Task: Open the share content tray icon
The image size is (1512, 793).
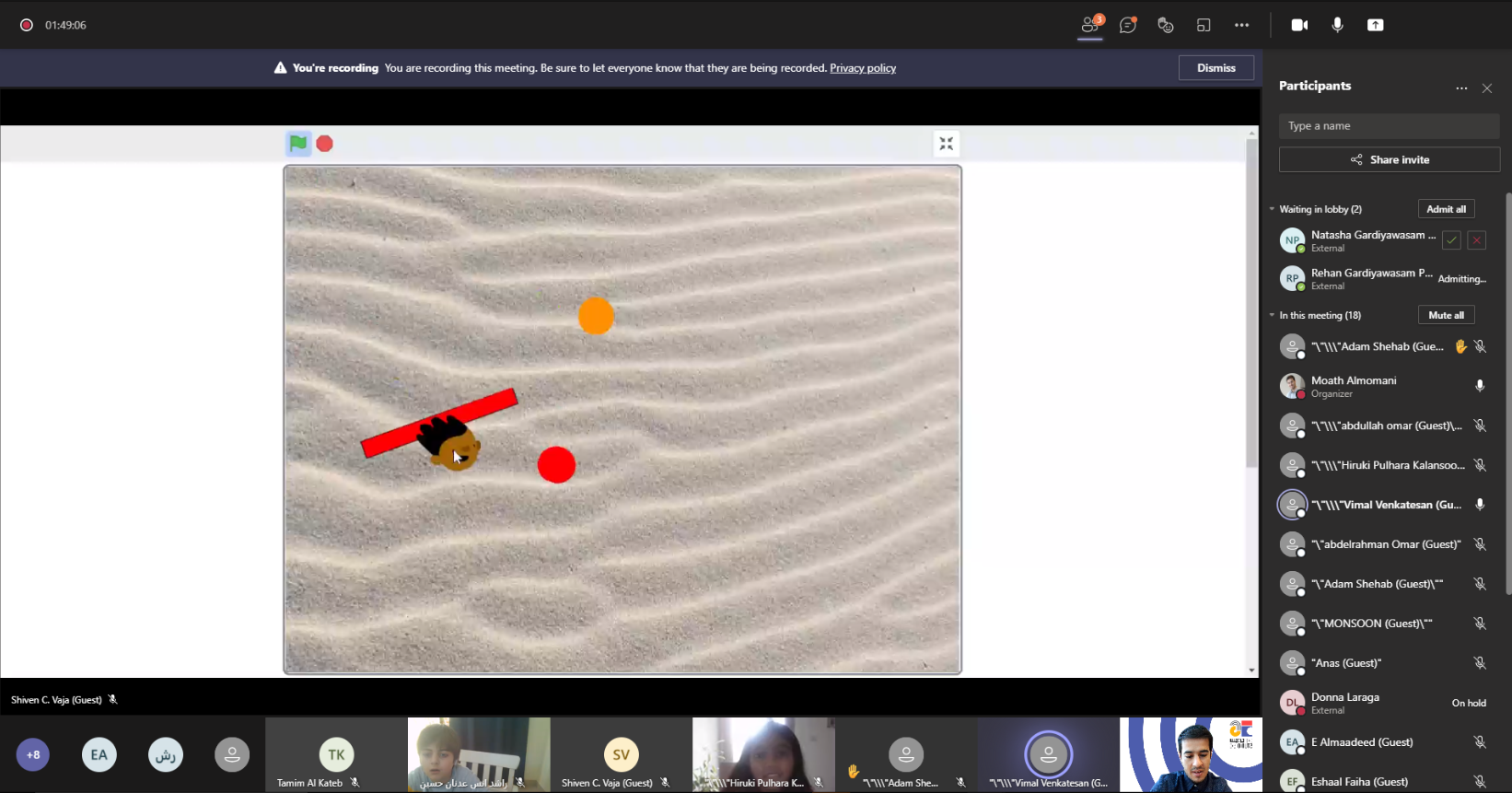Action: [x=1375, y=25]
